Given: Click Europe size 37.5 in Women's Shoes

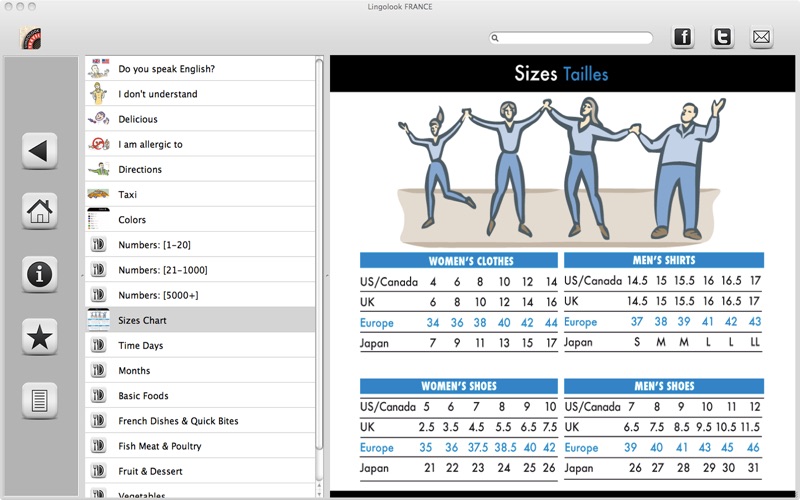Looking at the screenshot, I should (x=478, y=447).
